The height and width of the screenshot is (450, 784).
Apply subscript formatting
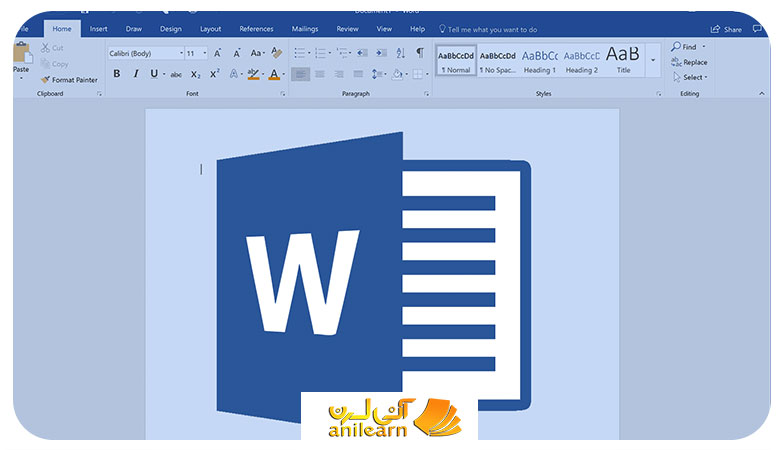pyautogui.click(x=196, y=74)
